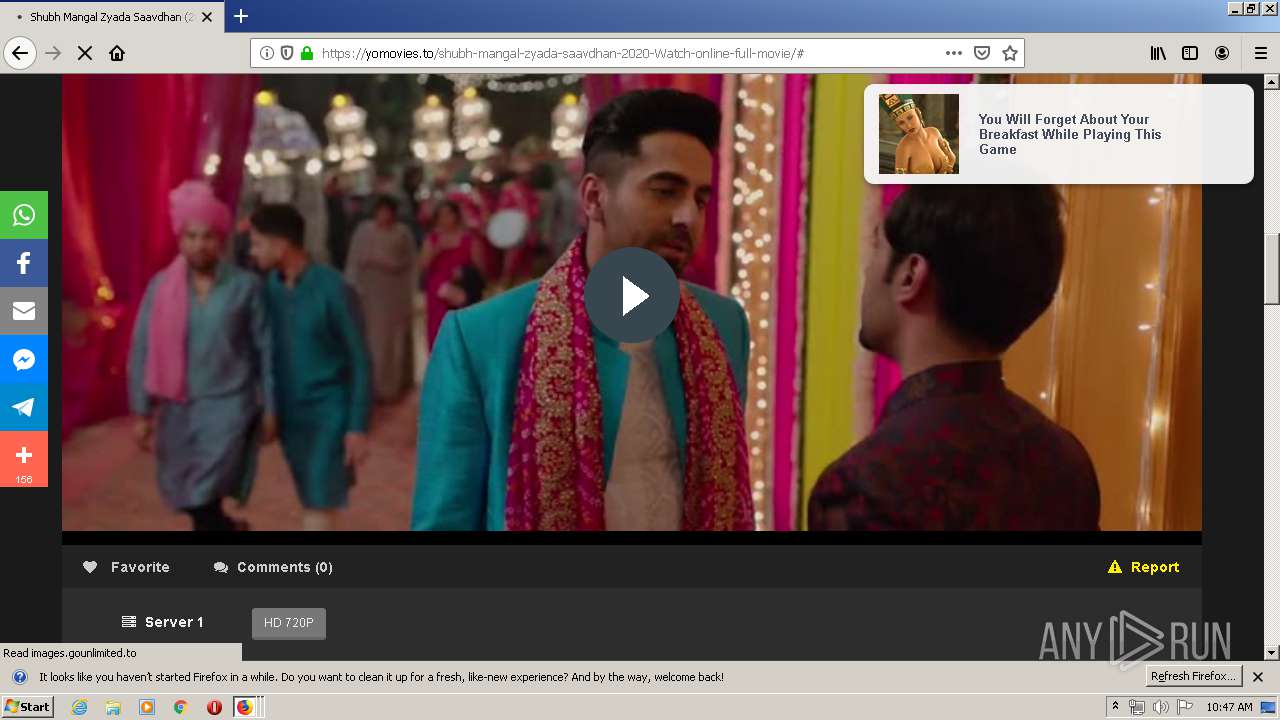Open the network tray icon

tap(1137, 707)
